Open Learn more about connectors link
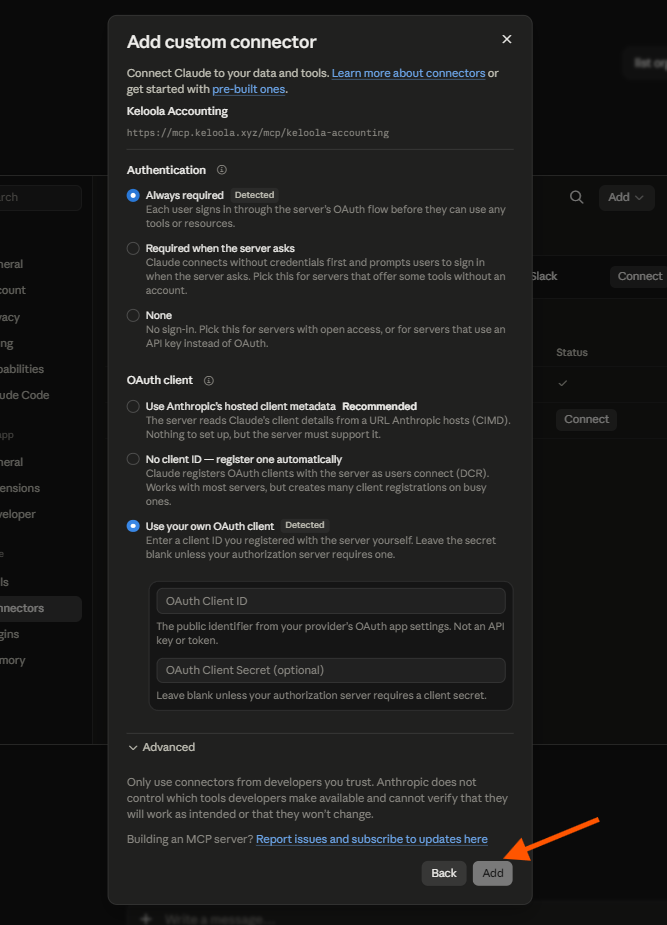This screenshot has height=925, width=667. pos(408,73)
